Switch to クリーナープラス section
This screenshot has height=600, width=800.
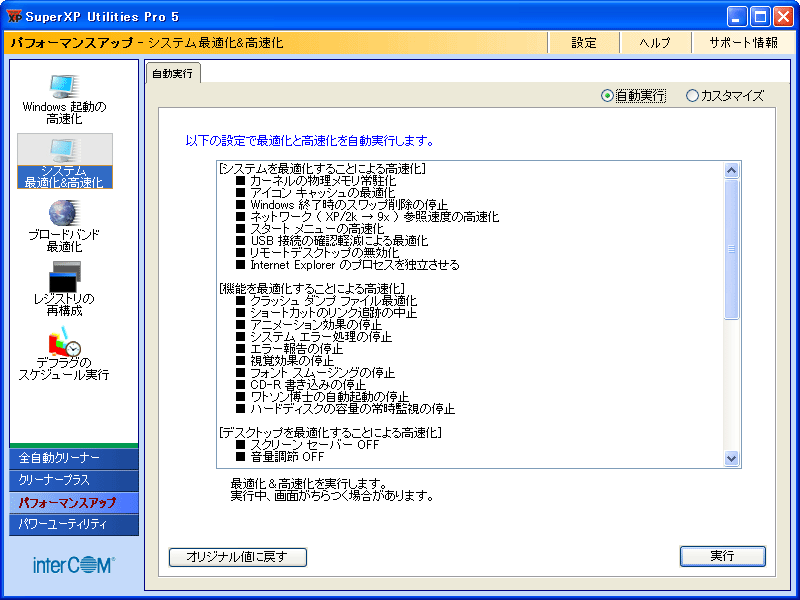click(x=74, y=480)
